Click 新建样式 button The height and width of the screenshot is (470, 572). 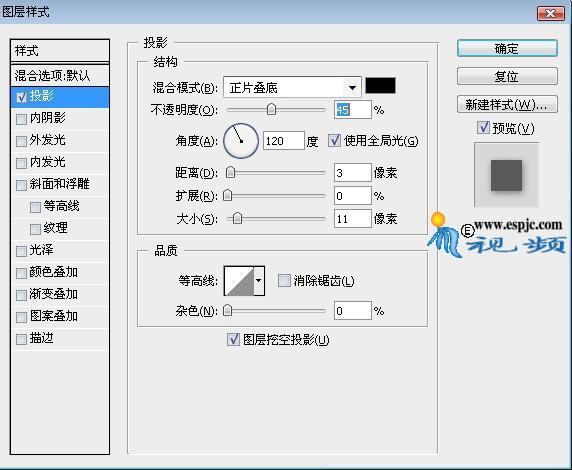tap(507, 104)
